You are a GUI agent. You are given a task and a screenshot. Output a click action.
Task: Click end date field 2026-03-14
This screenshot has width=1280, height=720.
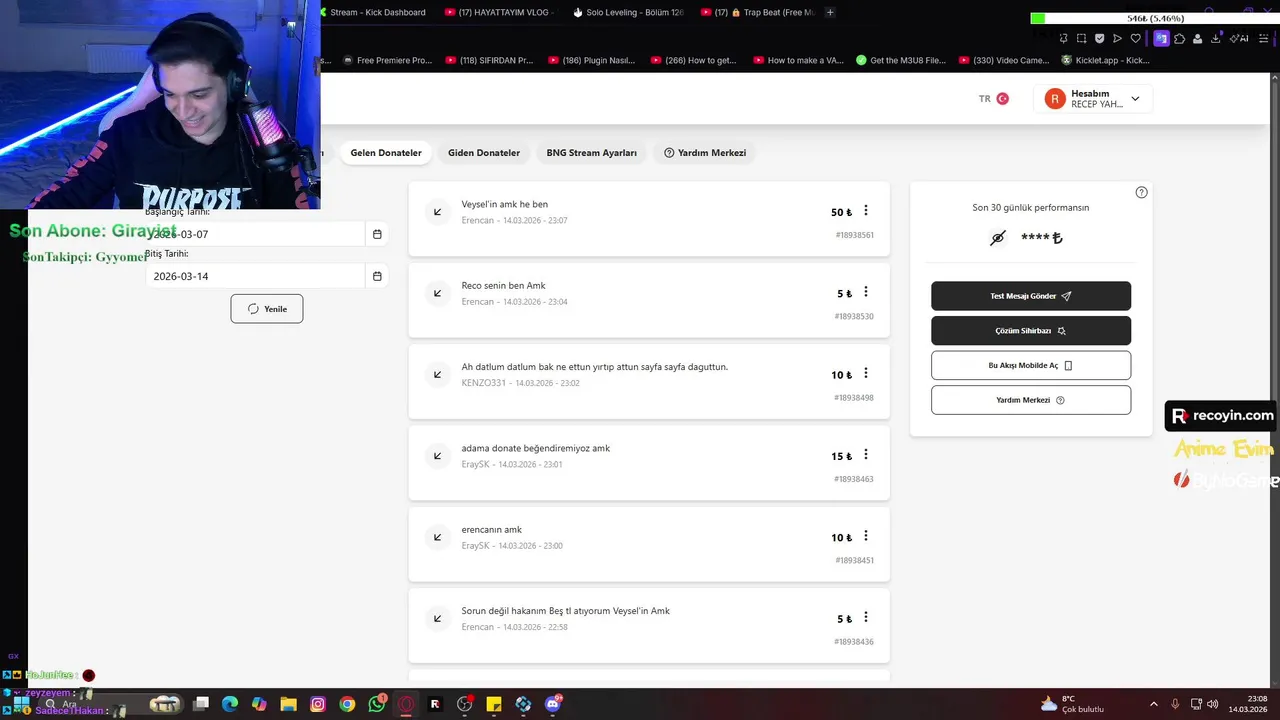pos(255,276)
